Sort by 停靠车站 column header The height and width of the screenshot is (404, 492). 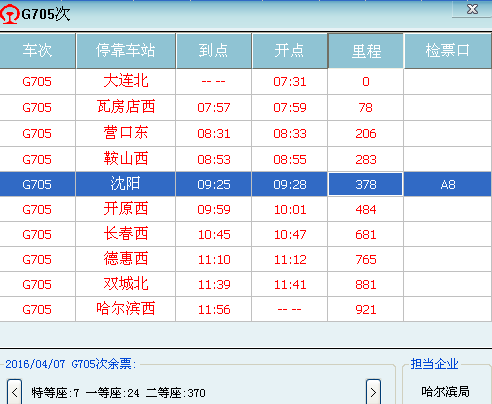(126, 51)
